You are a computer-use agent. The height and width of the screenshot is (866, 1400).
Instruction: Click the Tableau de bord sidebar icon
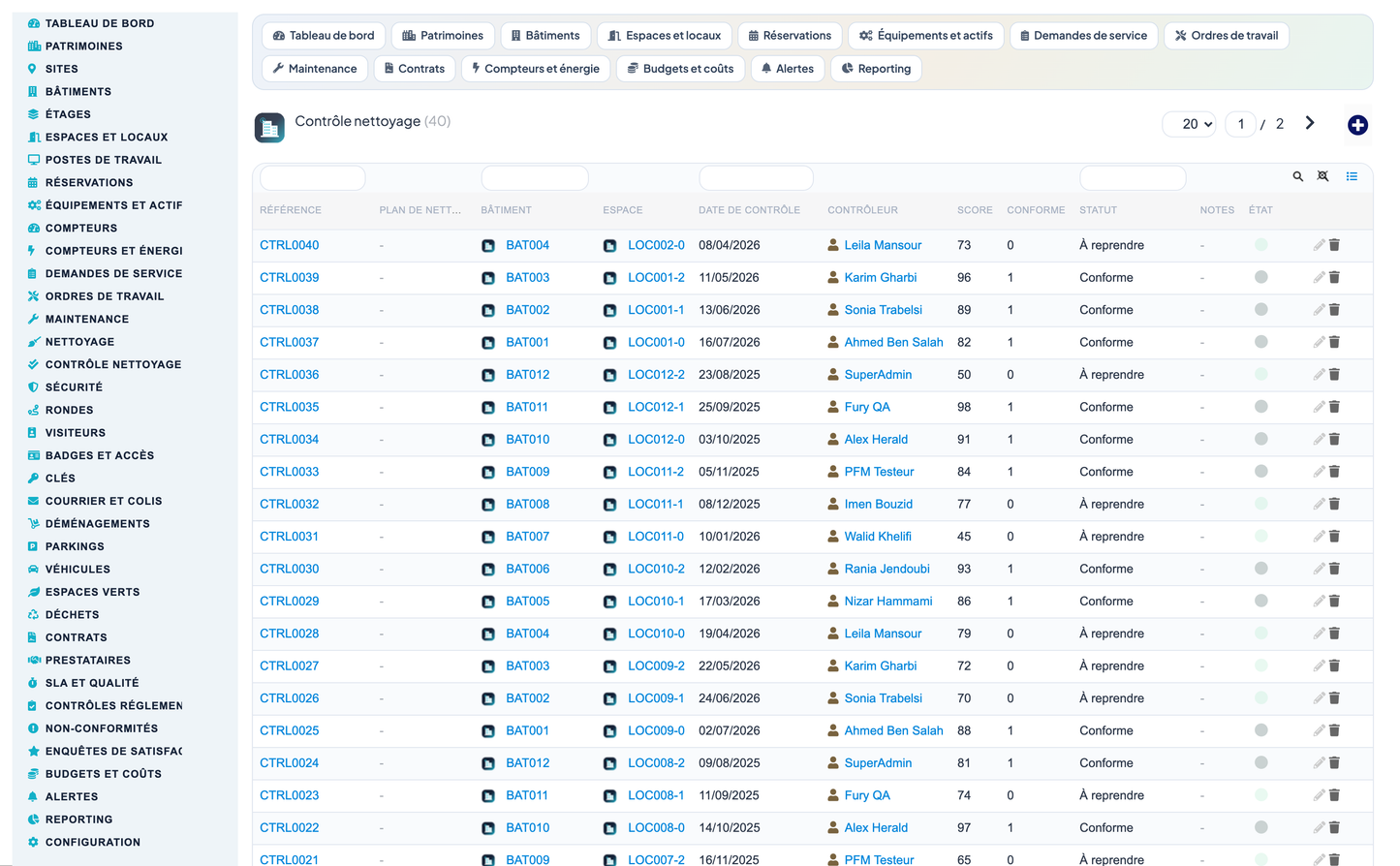pos(34,23)
